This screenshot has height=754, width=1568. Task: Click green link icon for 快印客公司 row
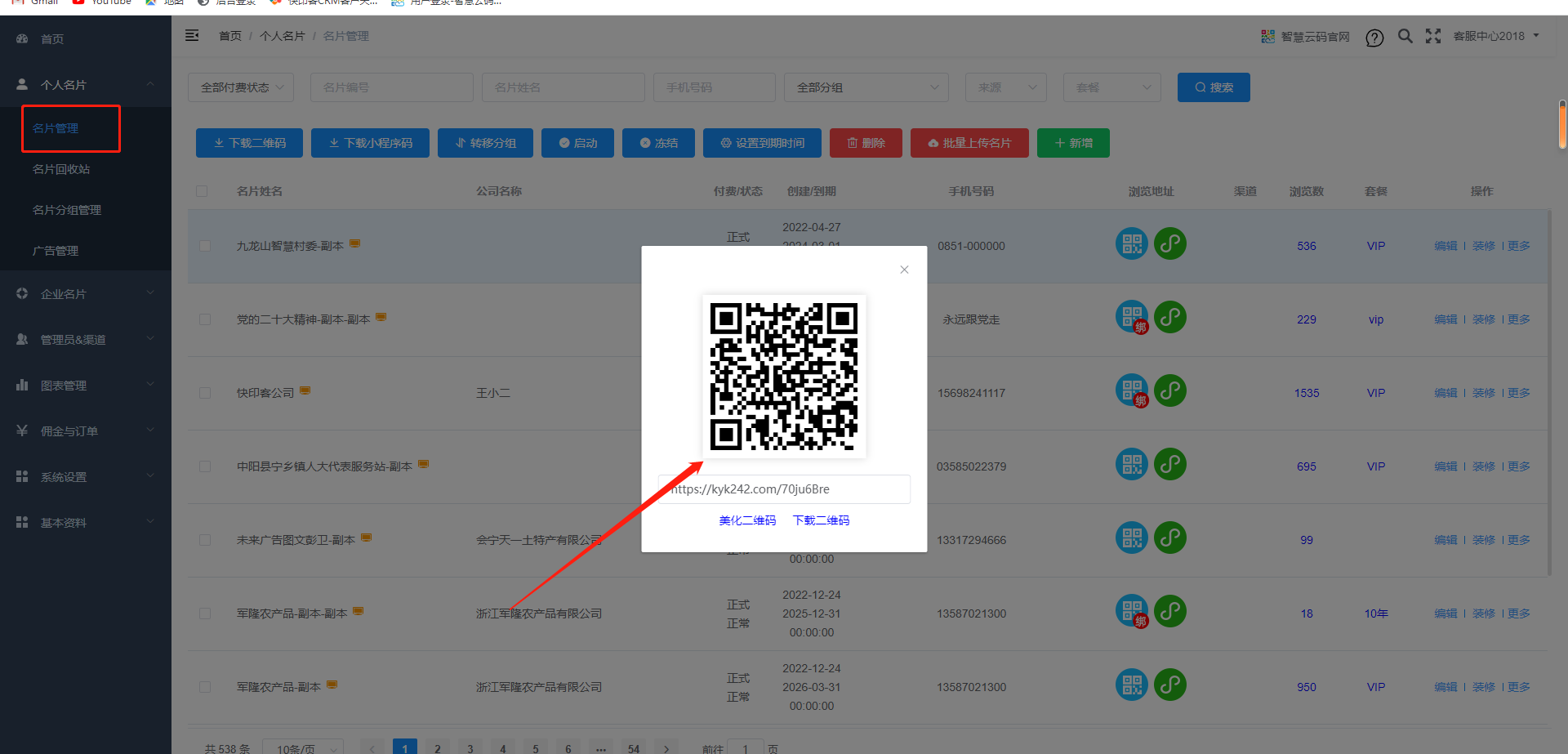coord(1169,390)
